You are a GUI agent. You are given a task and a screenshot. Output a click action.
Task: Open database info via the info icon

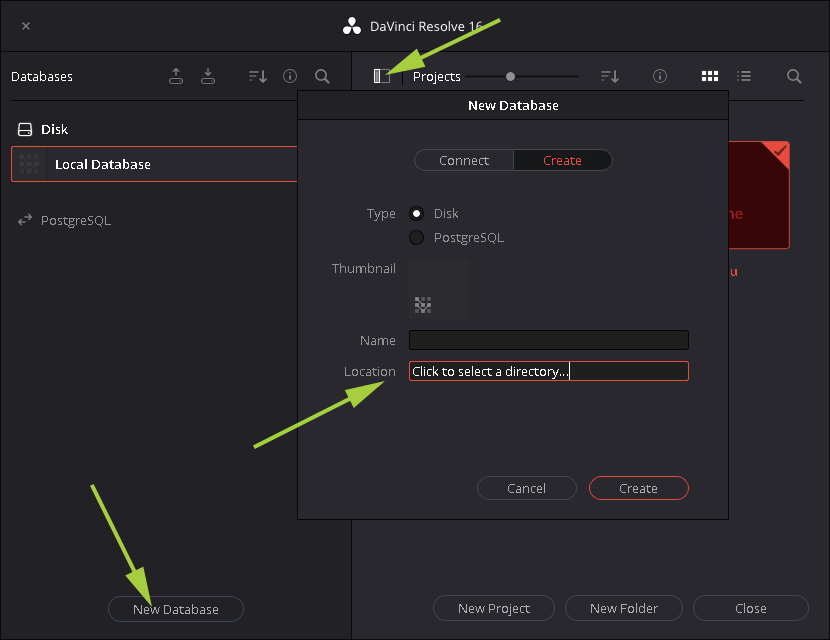click(x=289, y=76)
